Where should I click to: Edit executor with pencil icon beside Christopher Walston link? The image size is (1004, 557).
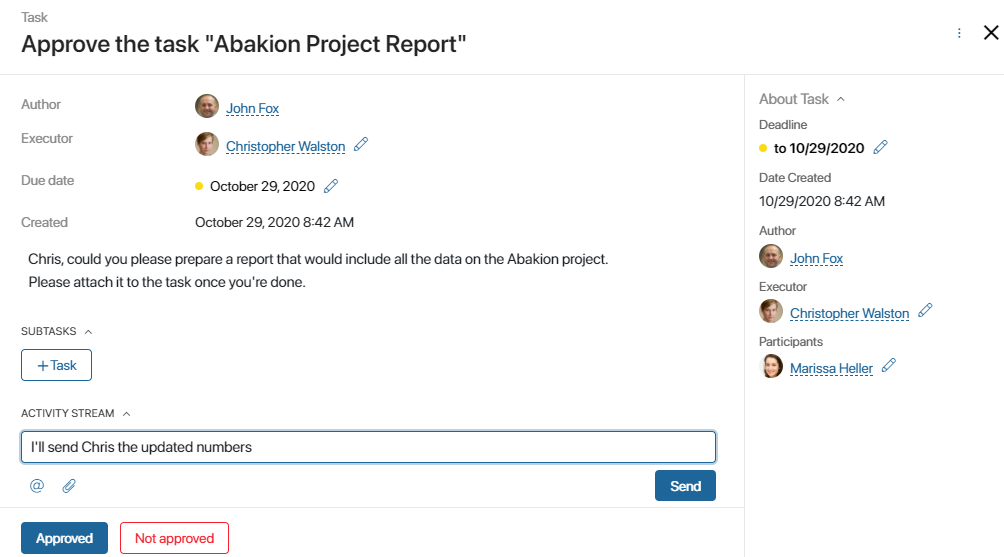pos(361,144)
